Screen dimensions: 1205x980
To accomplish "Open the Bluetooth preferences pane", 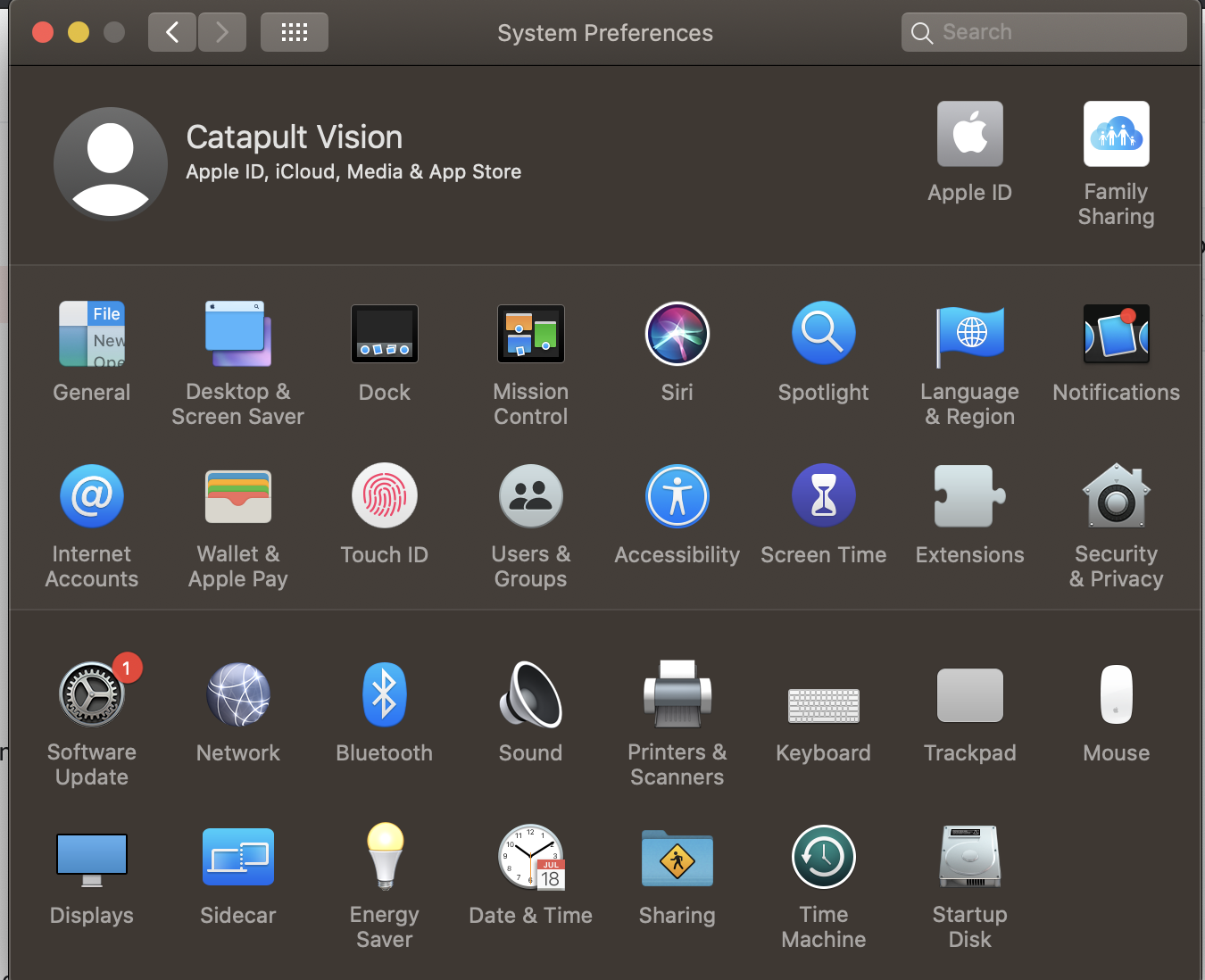I will coord(384,695).
